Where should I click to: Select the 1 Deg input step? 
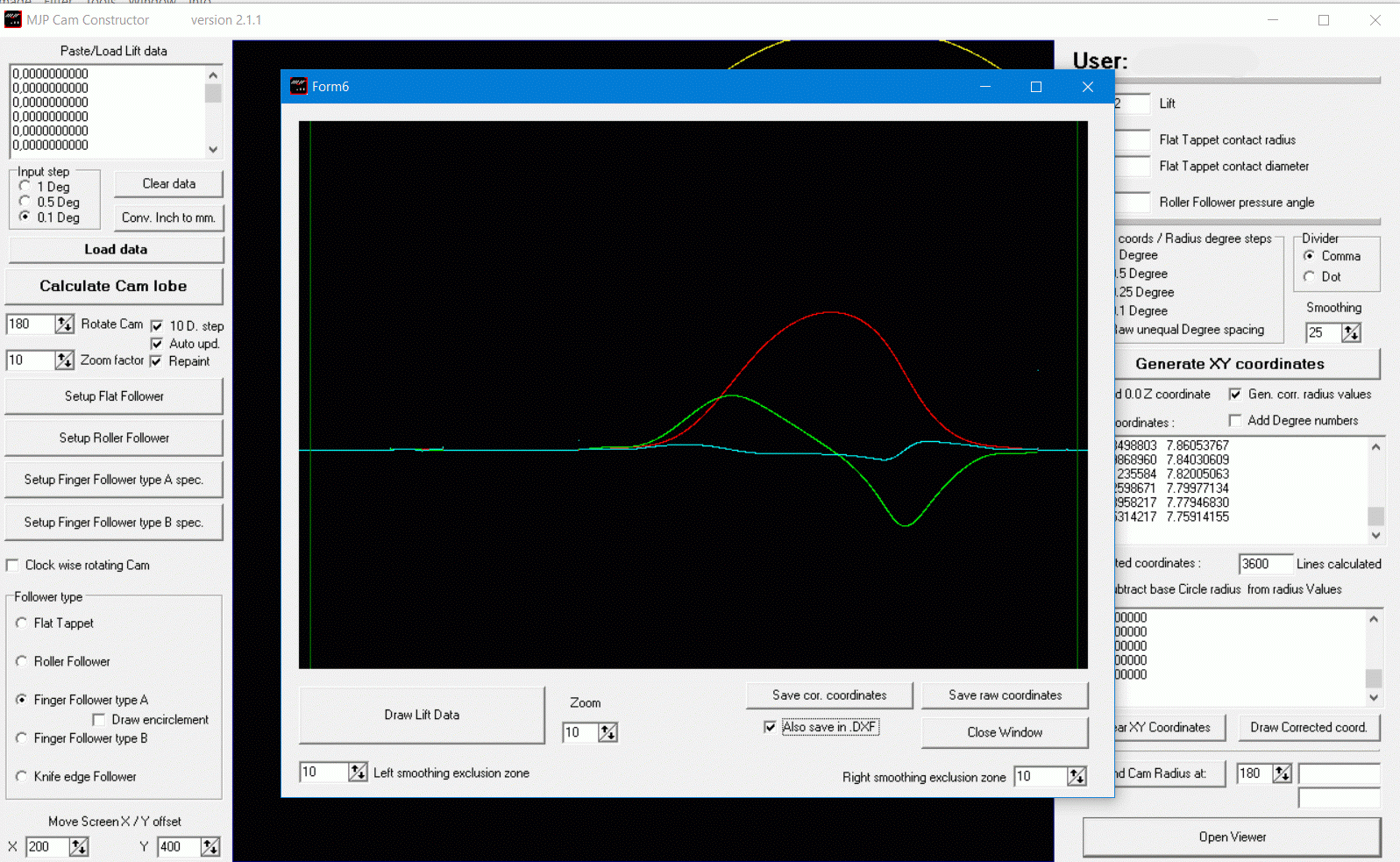pos(25,187)
